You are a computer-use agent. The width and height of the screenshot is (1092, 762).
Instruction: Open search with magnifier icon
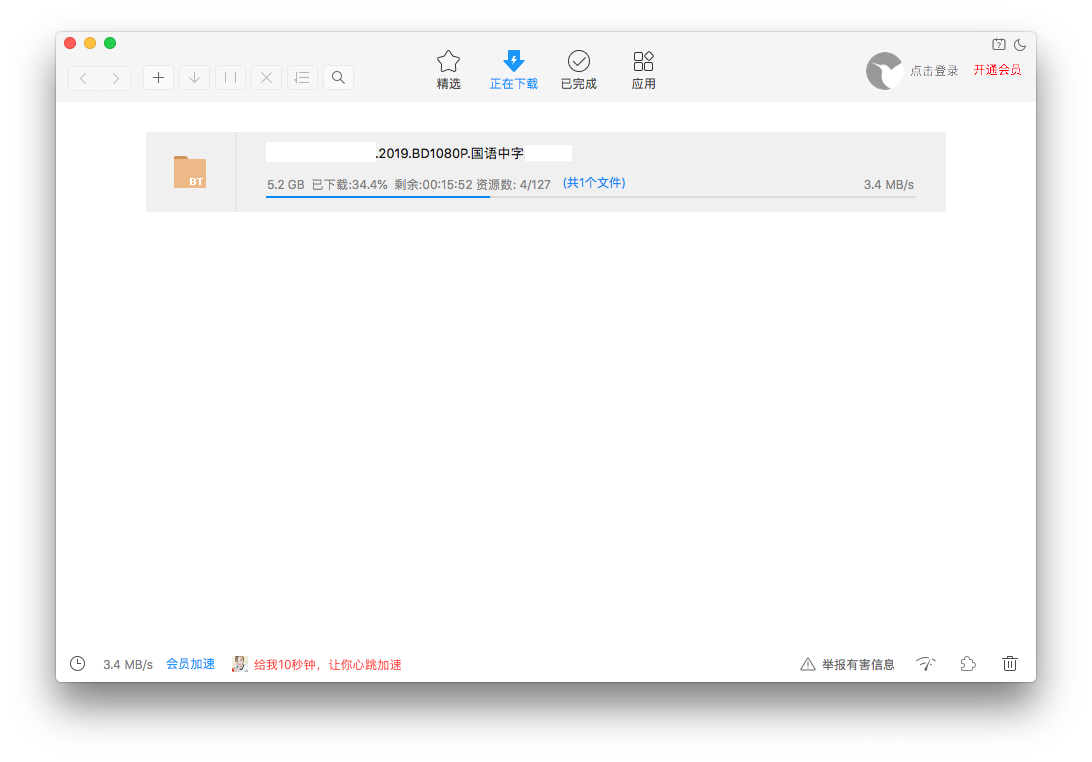tap(338, 77)
